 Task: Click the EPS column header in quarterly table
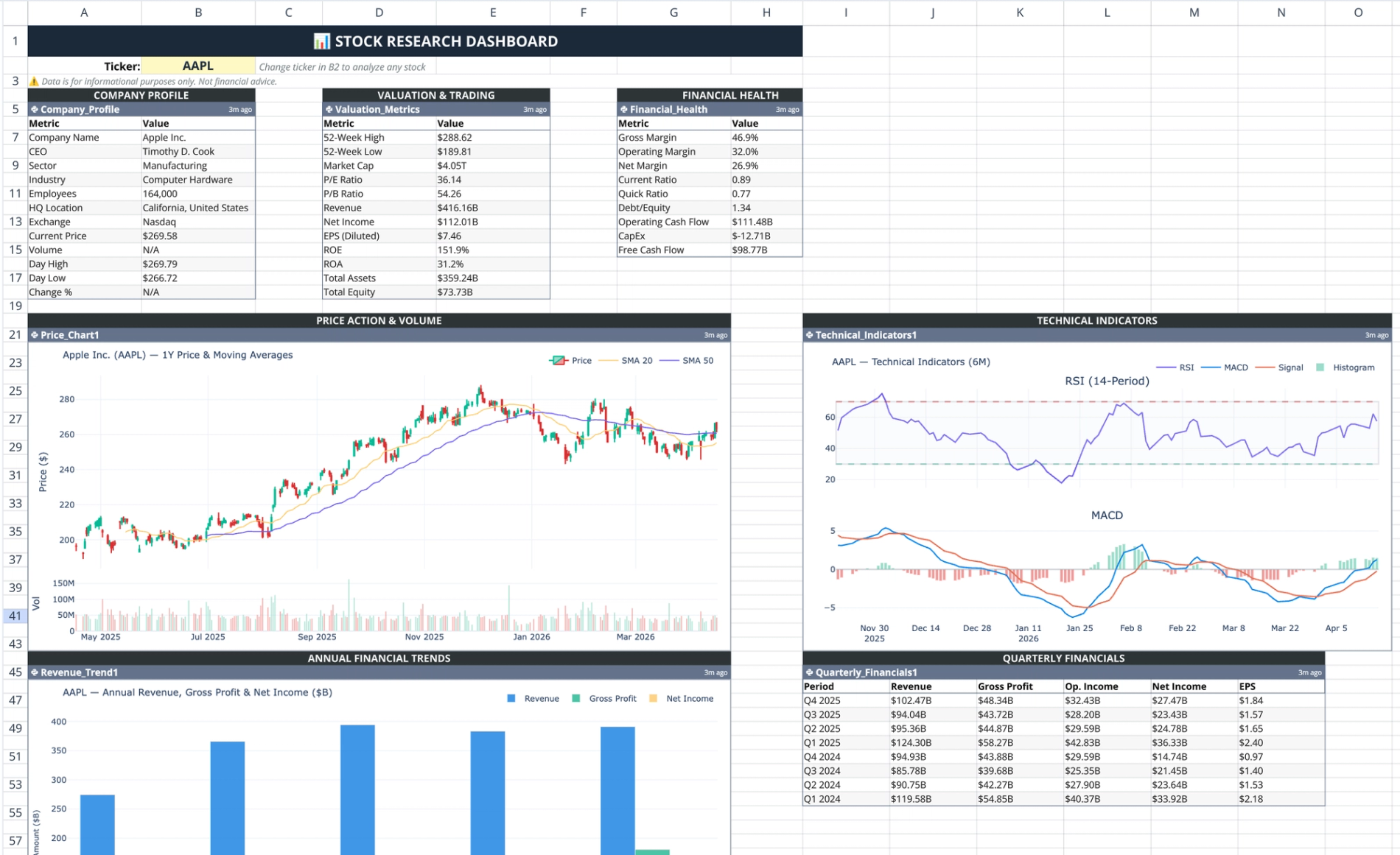pos(1281,686)
